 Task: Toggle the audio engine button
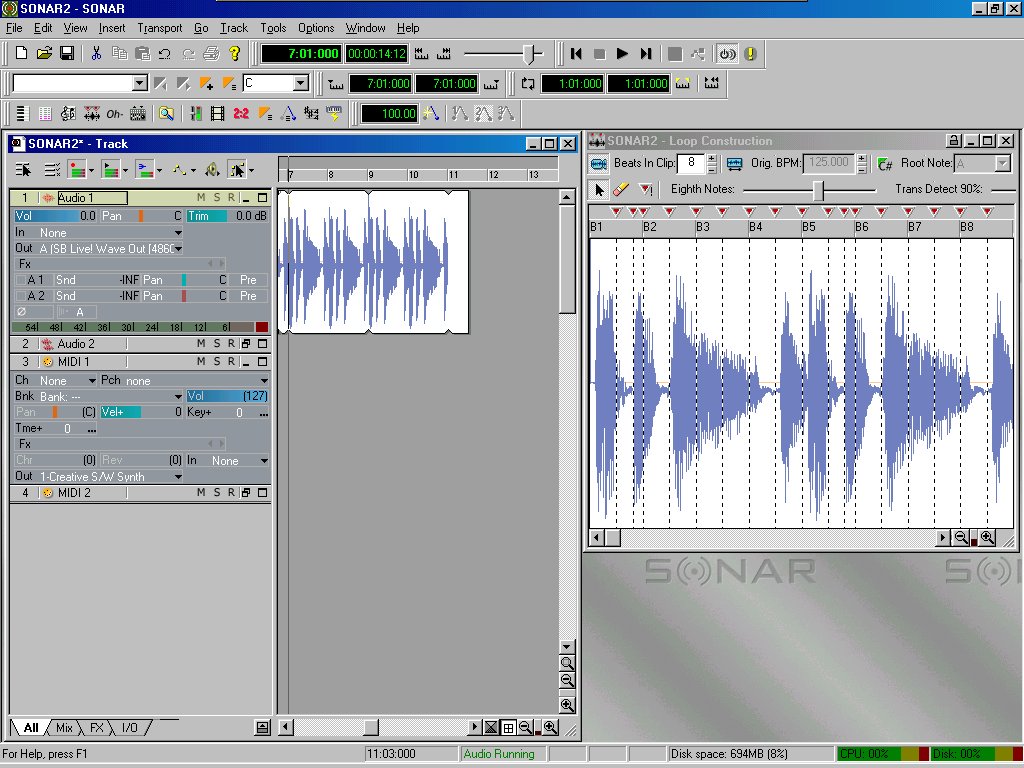pyautogui.click(x=727, y=54)
